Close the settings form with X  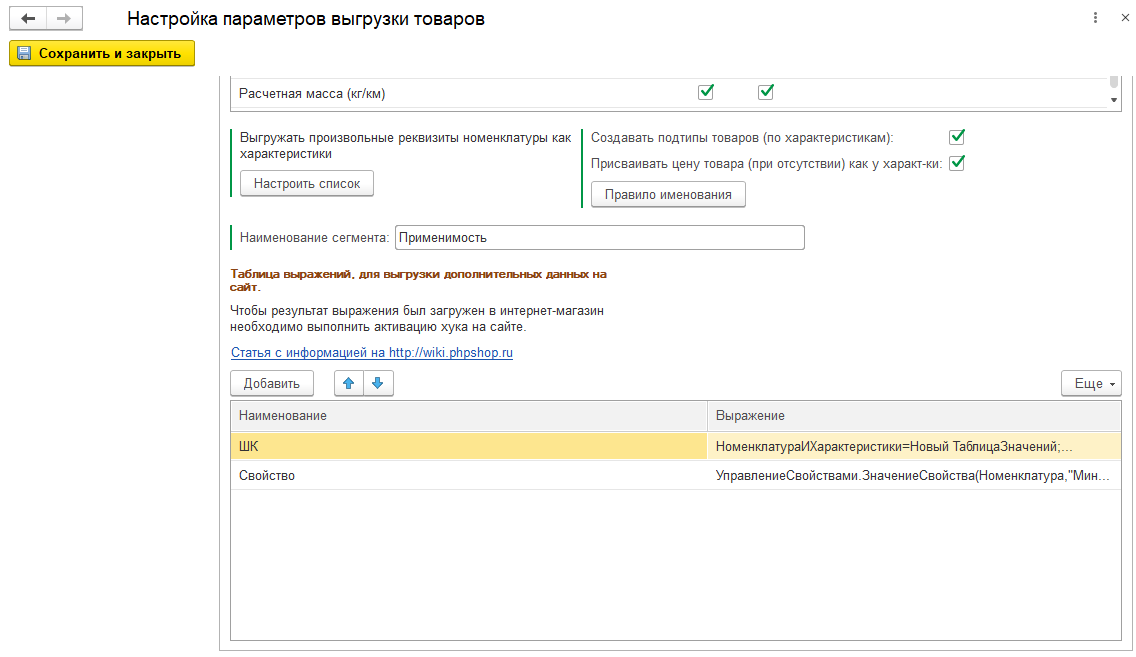(1124, 18)
